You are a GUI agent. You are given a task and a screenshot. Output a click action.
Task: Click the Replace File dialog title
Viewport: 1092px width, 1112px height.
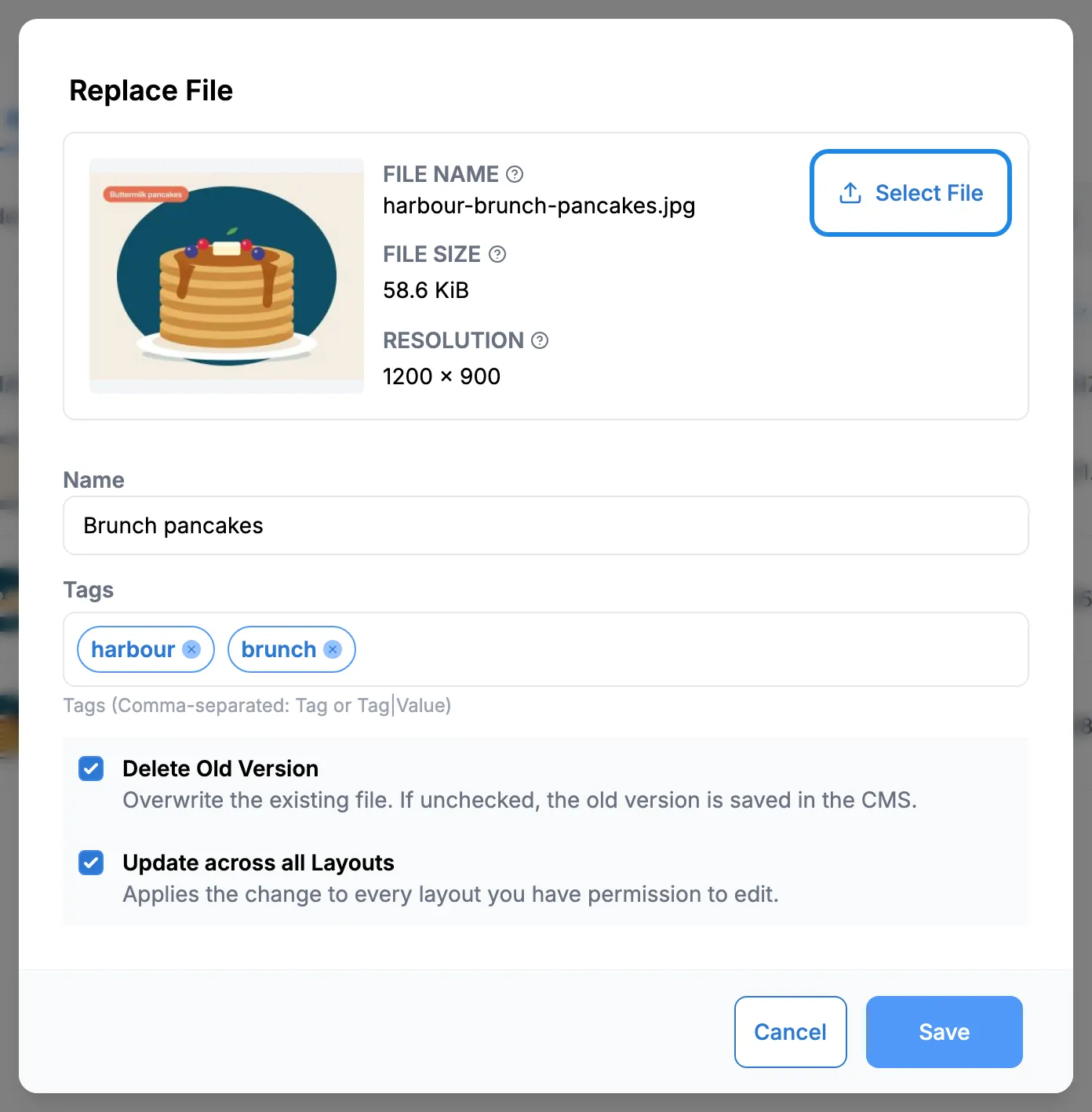tap(151, 90)
